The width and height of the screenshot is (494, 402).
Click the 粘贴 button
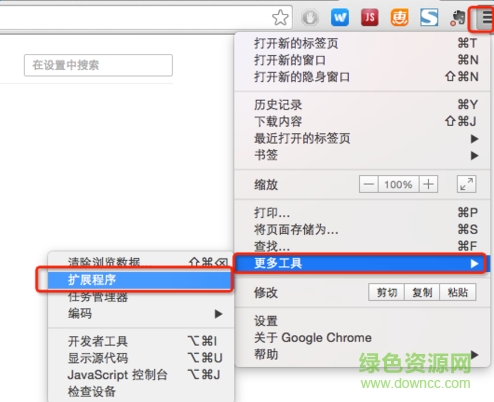coord(458,292)
